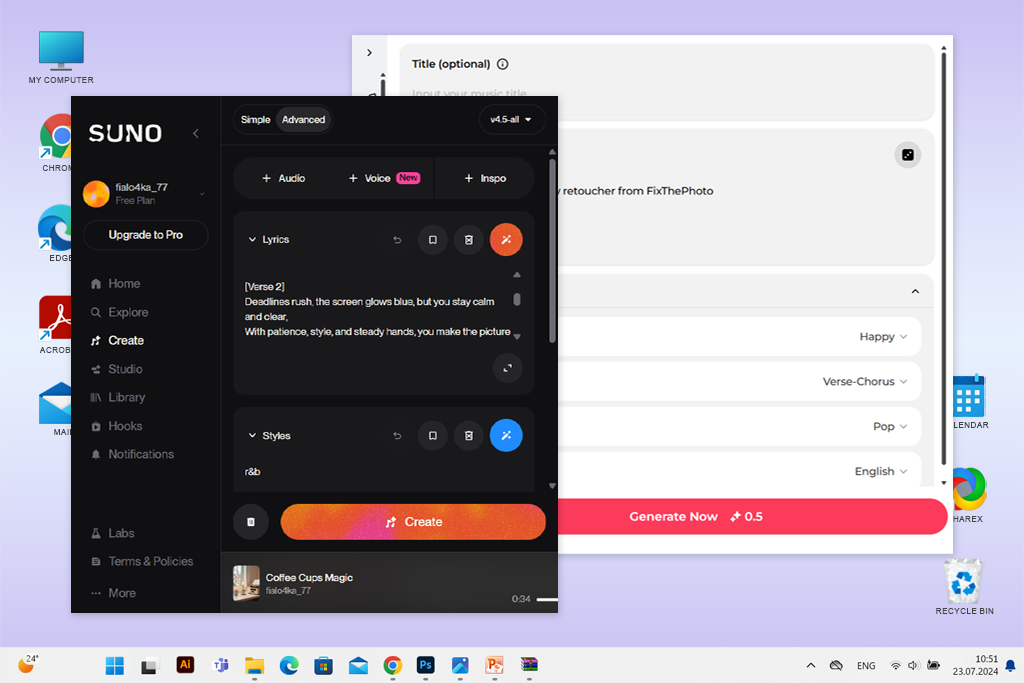Open My Computer desktop icon

(x=61, y=57)
